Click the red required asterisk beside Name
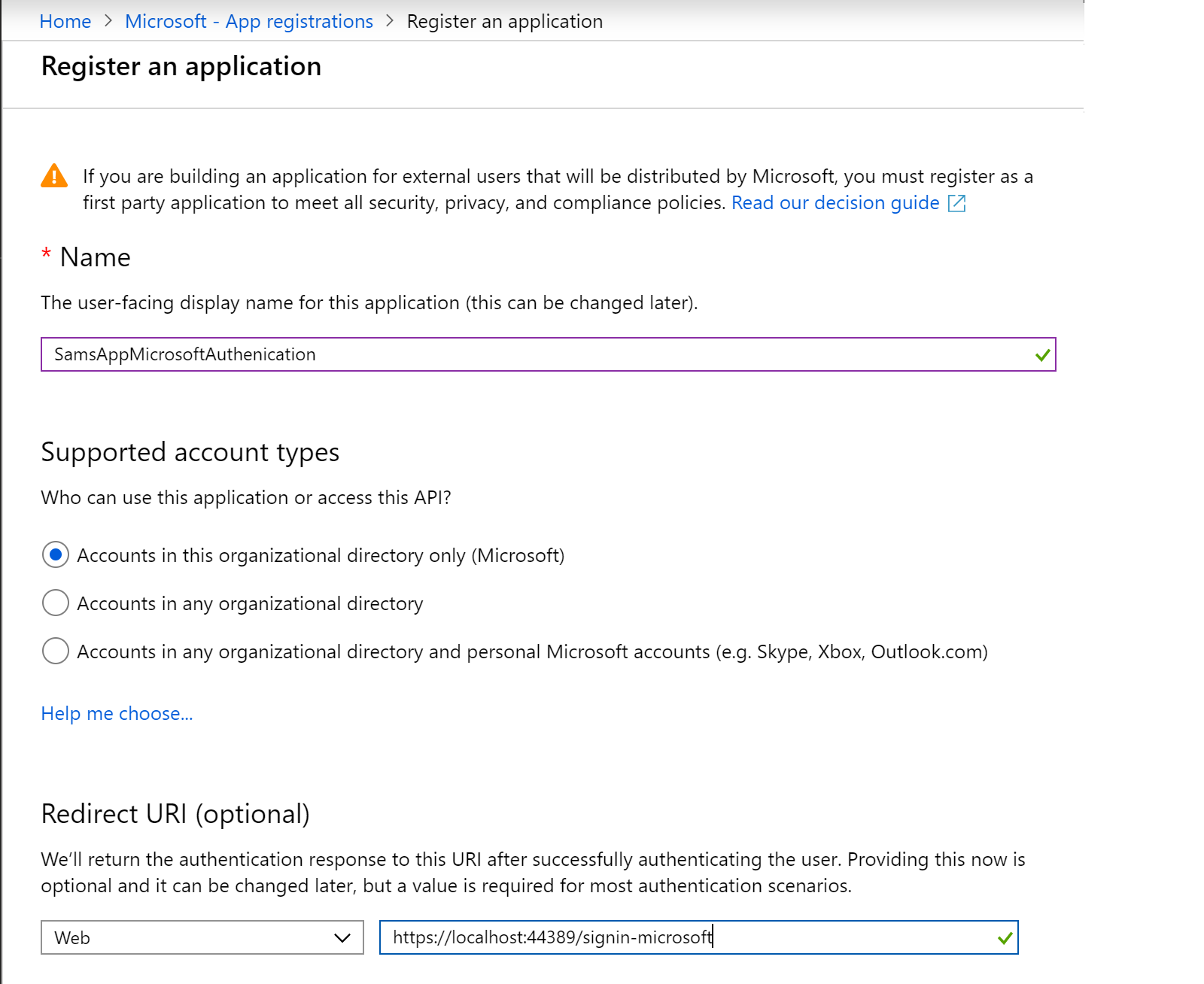This screenshot has width=1204, height=984. [47, 254]
